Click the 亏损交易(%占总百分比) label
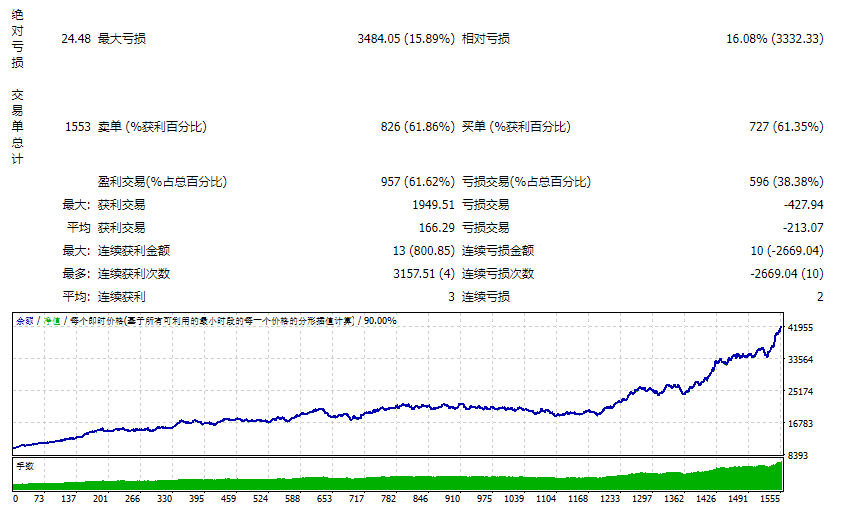This screenshot has height=513, width=851. [526, 182]
